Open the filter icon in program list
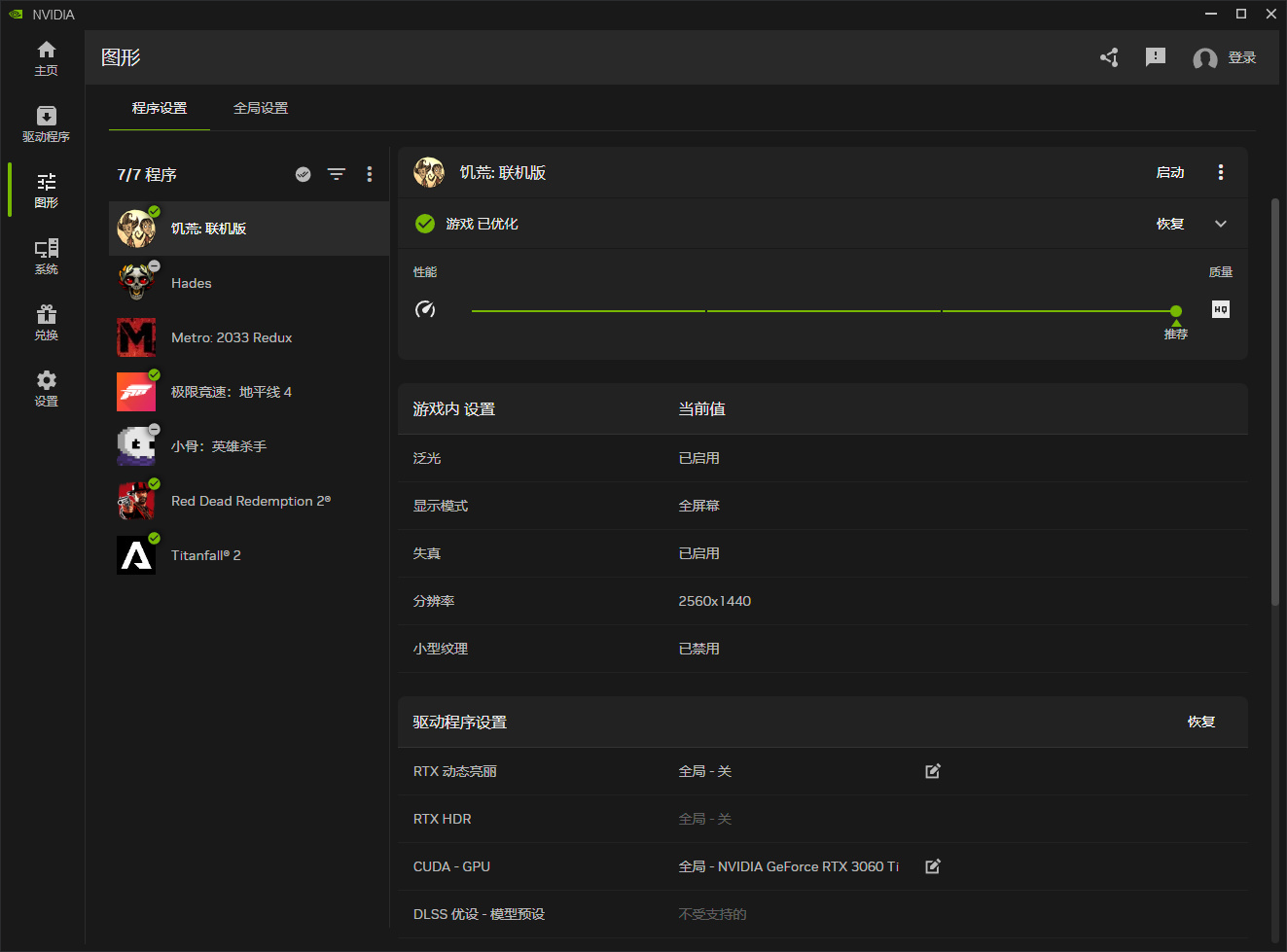The image size is (1287, 952). [x=337, y=174]
